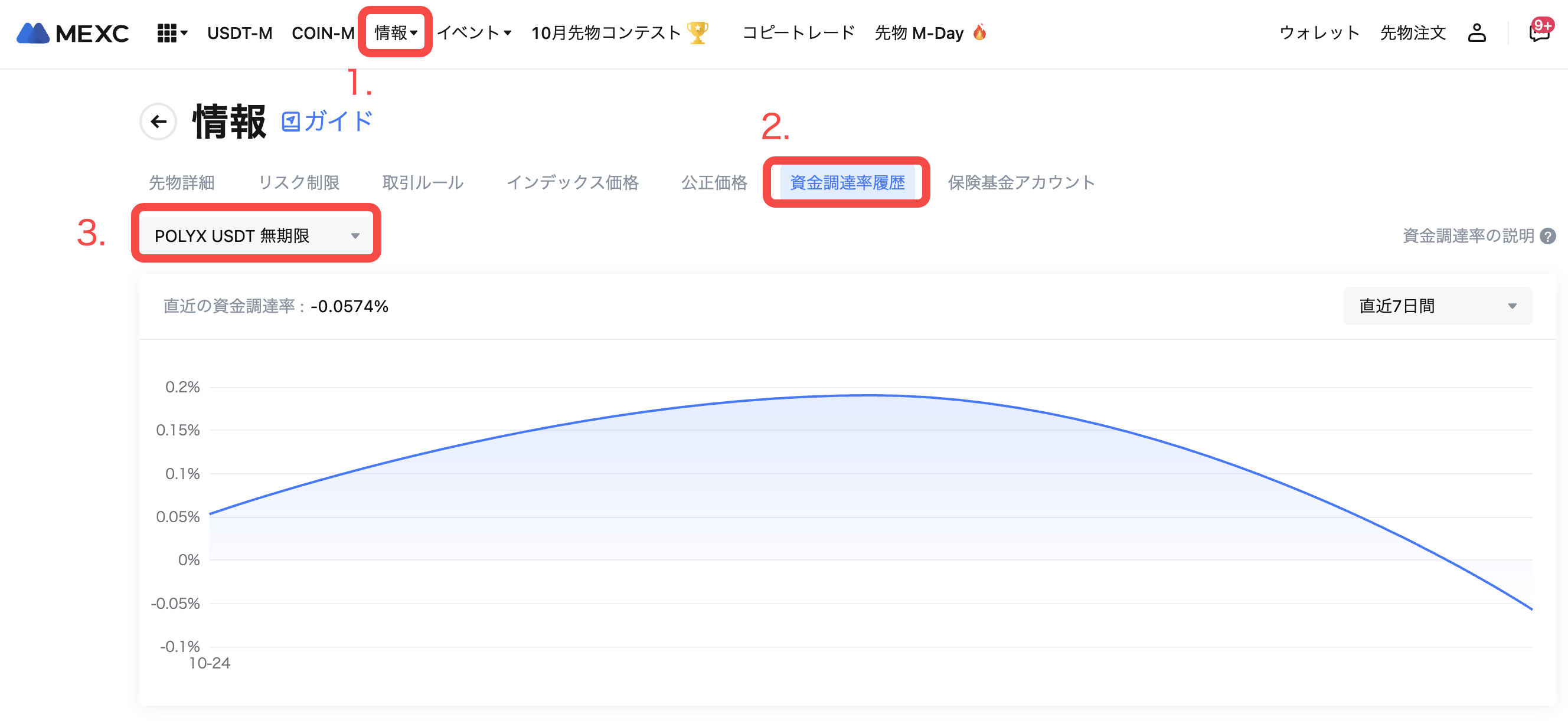This screenshot has width=1568, height=721.
Task: Switch to the 先物詳細 tab
Action: pos(181,182)
